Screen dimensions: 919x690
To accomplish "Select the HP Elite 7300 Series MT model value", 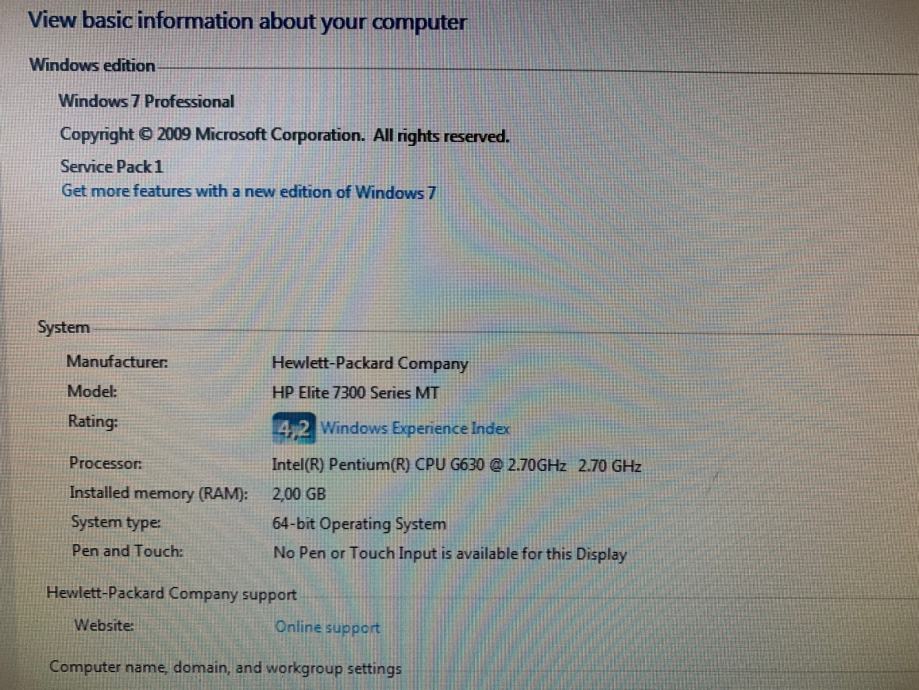I will pos(355,393).
